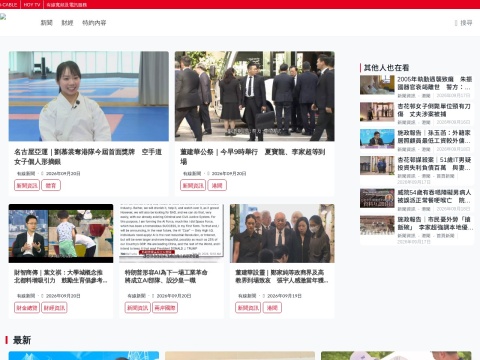Open the thumbnail of men in suits by a car

point(255,96)
